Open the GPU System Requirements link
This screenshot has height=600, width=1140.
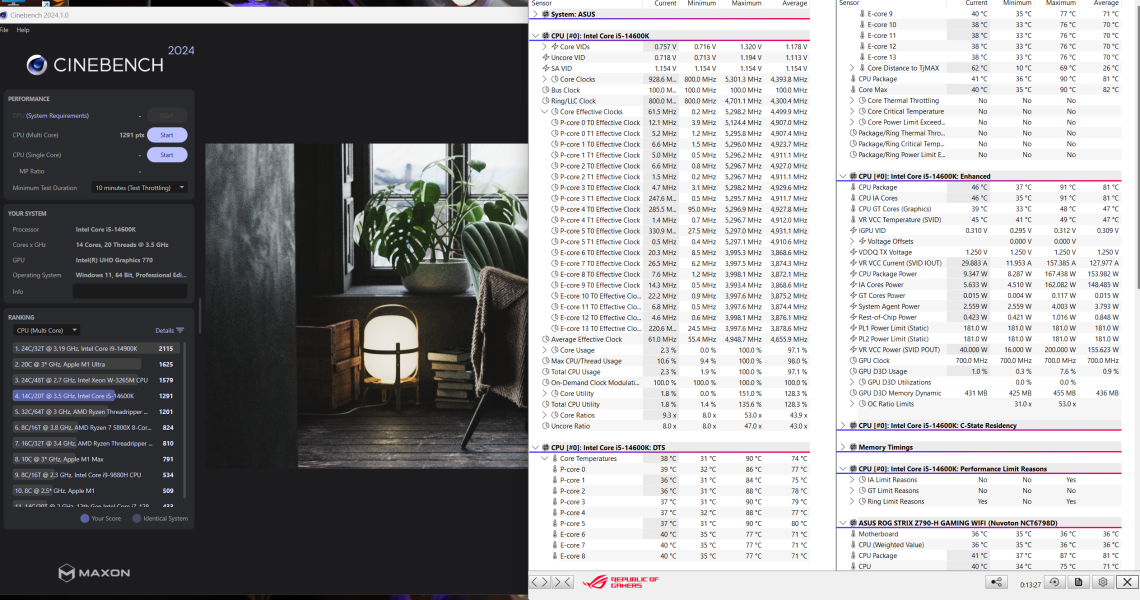click(57, 116)
